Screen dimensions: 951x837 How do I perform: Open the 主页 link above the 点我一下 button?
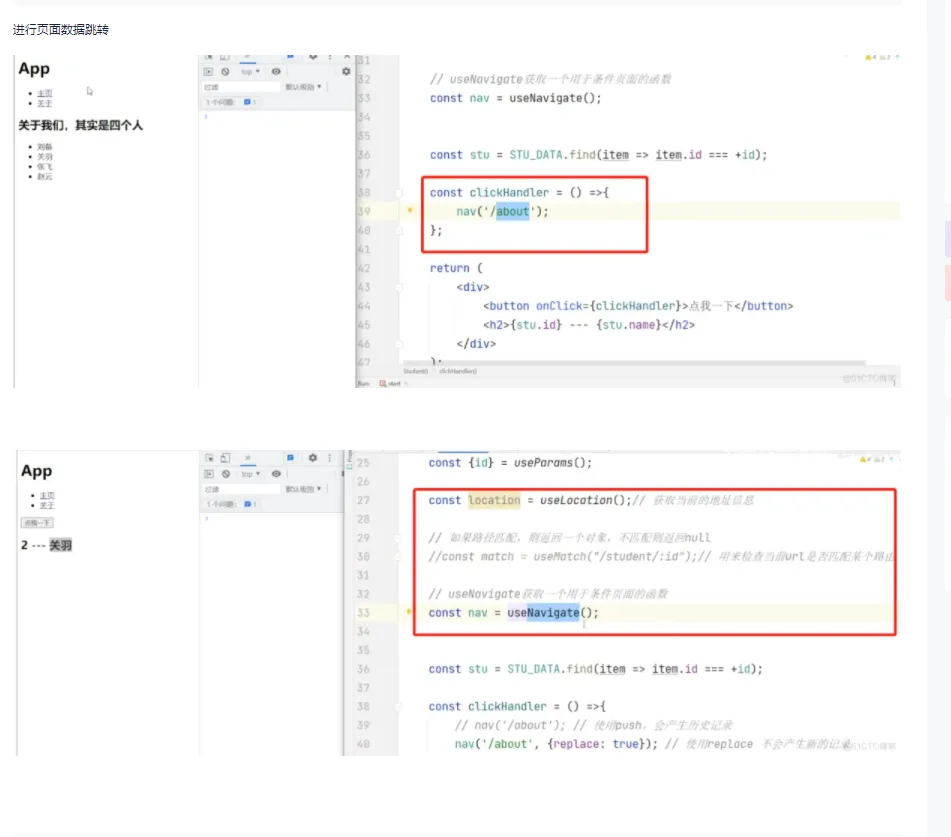47,496
